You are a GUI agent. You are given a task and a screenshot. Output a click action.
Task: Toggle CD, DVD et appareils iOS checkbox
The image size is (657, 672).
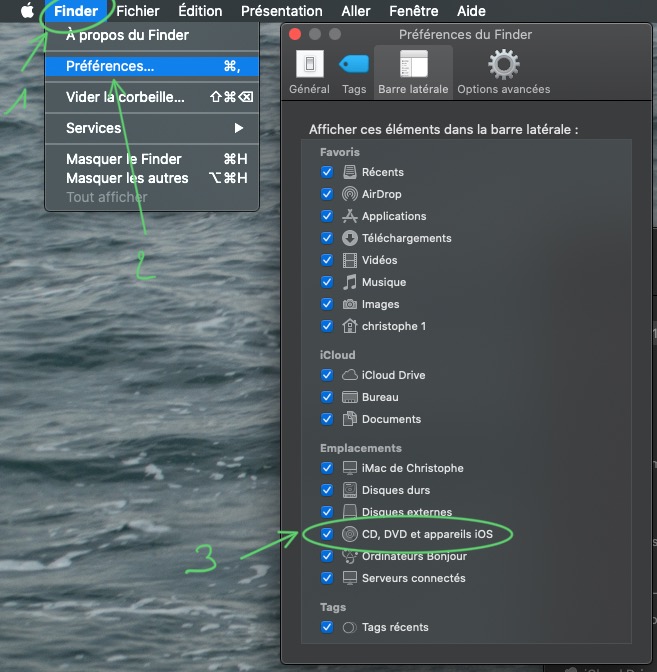tap(327, 534)
